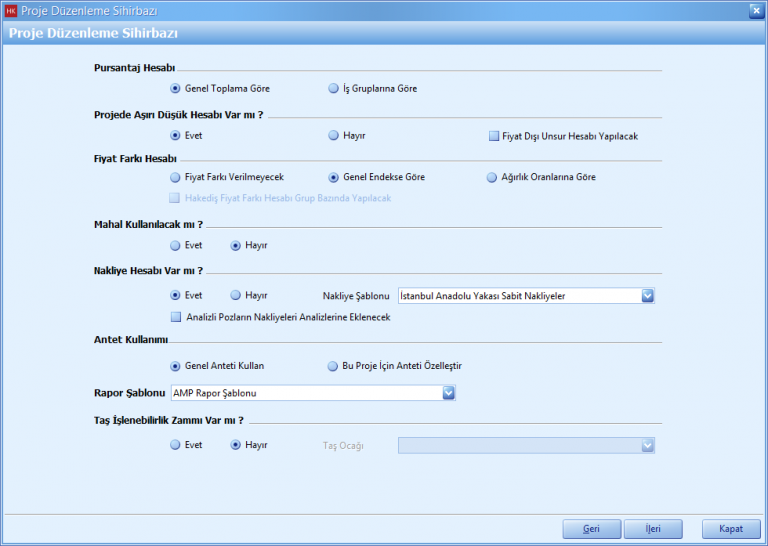Close the Proje Düzenleme Sihirbazı window
The height and width of the screenshot is (546, 768).
(755, 11)
